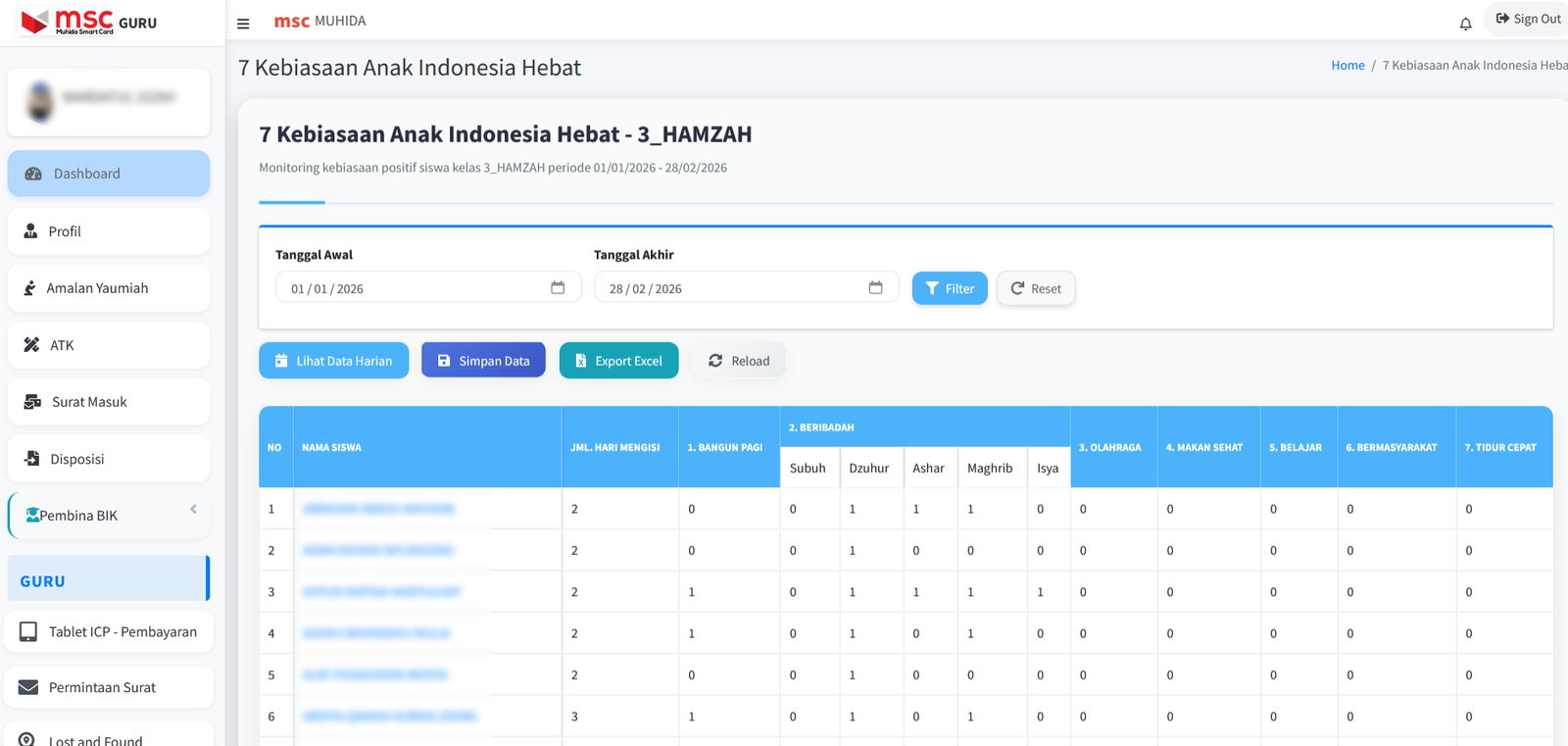Click the Isya value 1 in row 3
The height and width of the screenshot is (746, 1568).
tap(1041, 592)
